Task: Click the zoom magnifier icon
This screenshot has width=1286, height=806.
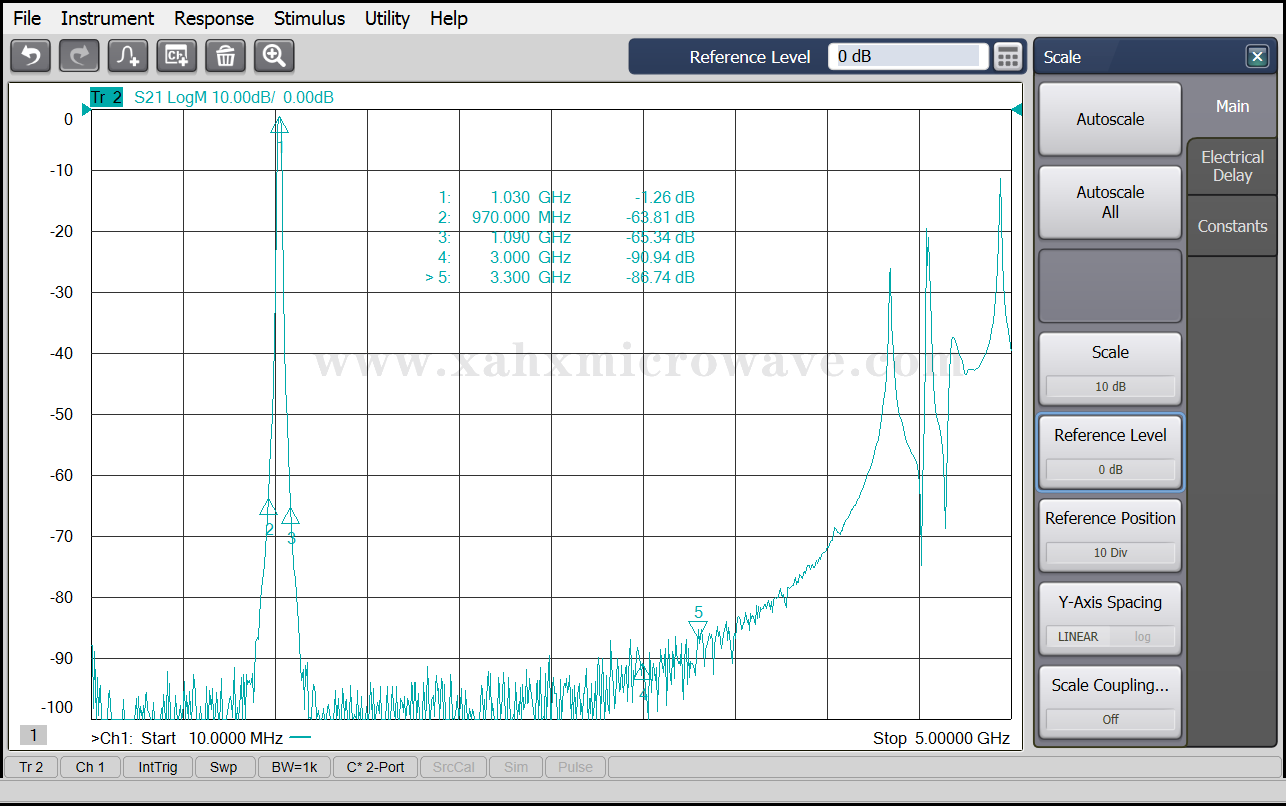Action: [x=274, y=56]
